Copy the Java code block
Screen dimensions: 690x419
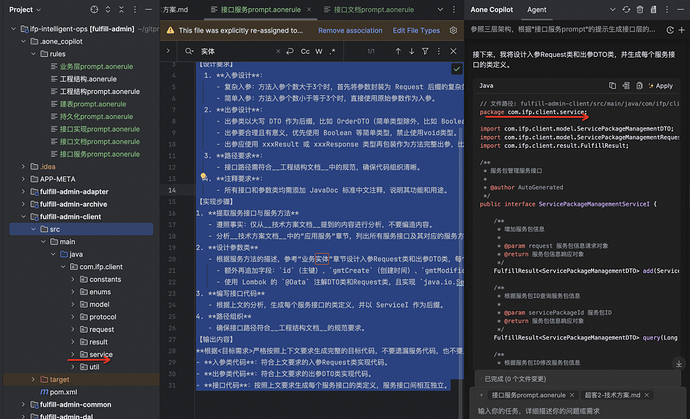(x=612, y=85)
